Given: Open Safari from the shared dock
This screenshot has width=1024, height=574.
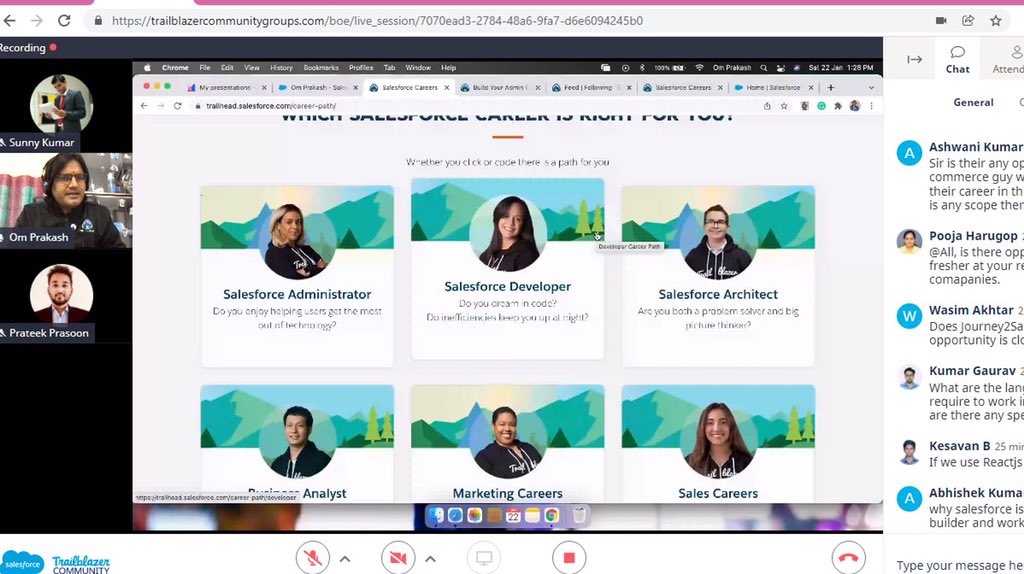Looking at the screenshot, I should click(x=455, y=516).
